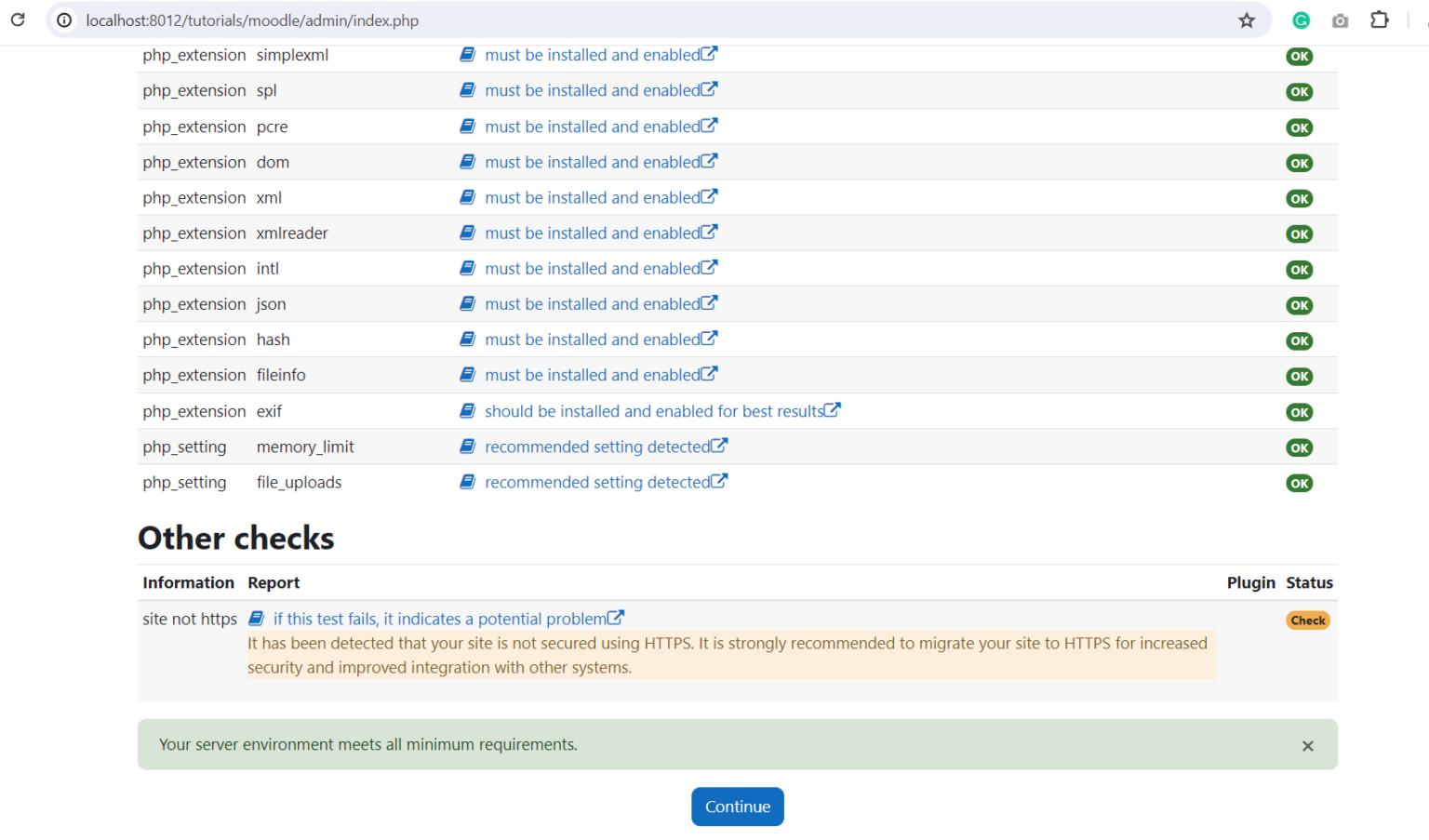This screenshot has width=1429, height=840.
Task: Bookmark this page using the star icon
Action: coord(1247,20)
